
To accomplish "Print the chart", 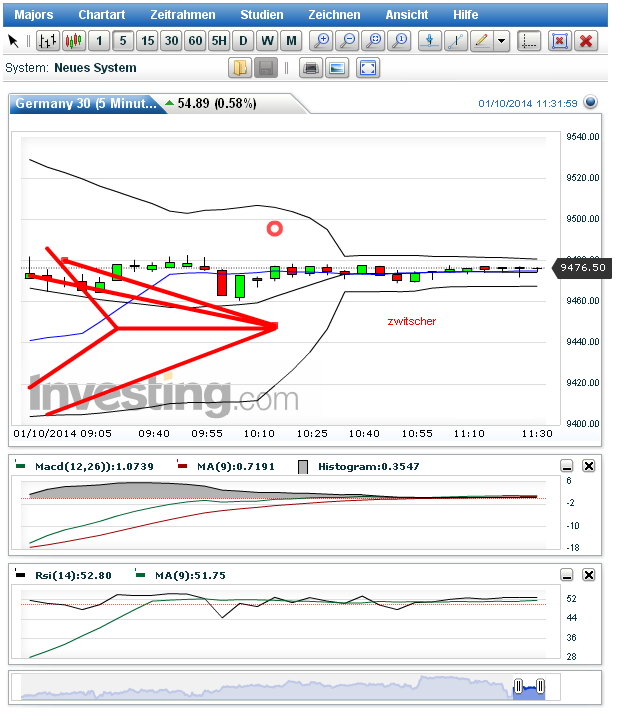I will 311,69.
